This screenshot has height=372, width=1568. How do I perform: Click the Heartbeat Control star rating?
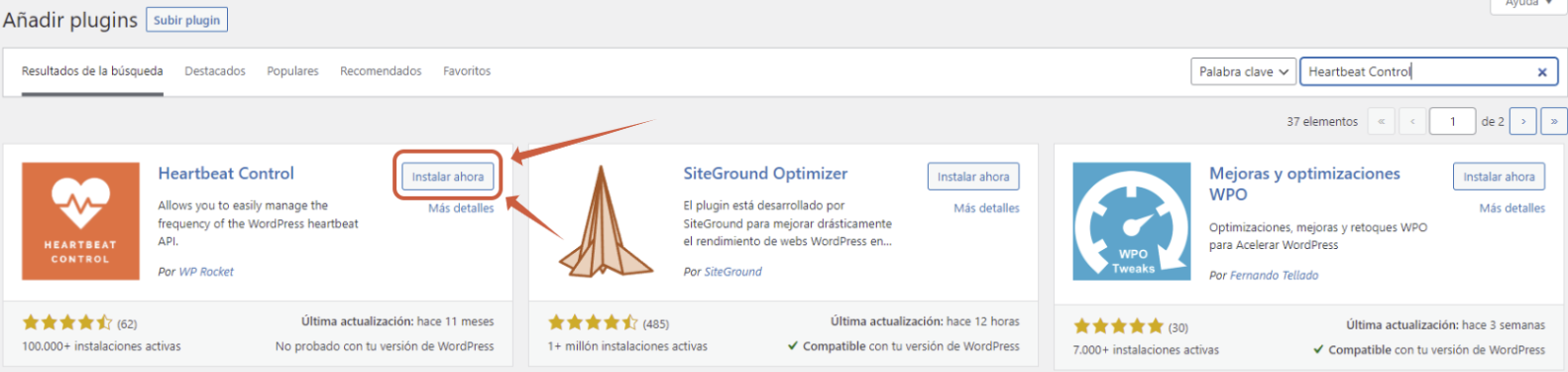pyautogui.click(x=67, y=322)
